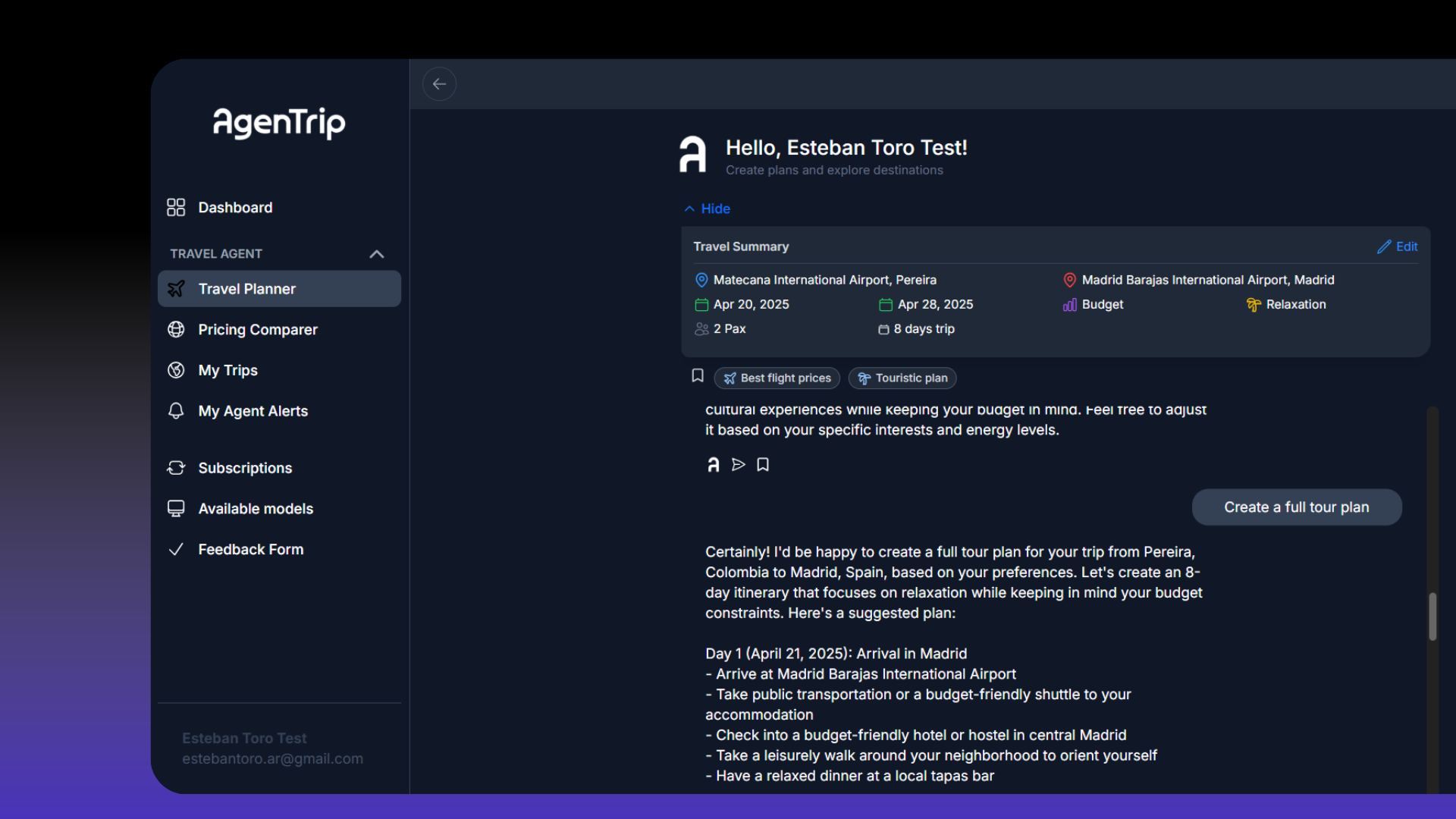
Task: Click the send arrow icon under the AI response
Action: coord(738,465)
